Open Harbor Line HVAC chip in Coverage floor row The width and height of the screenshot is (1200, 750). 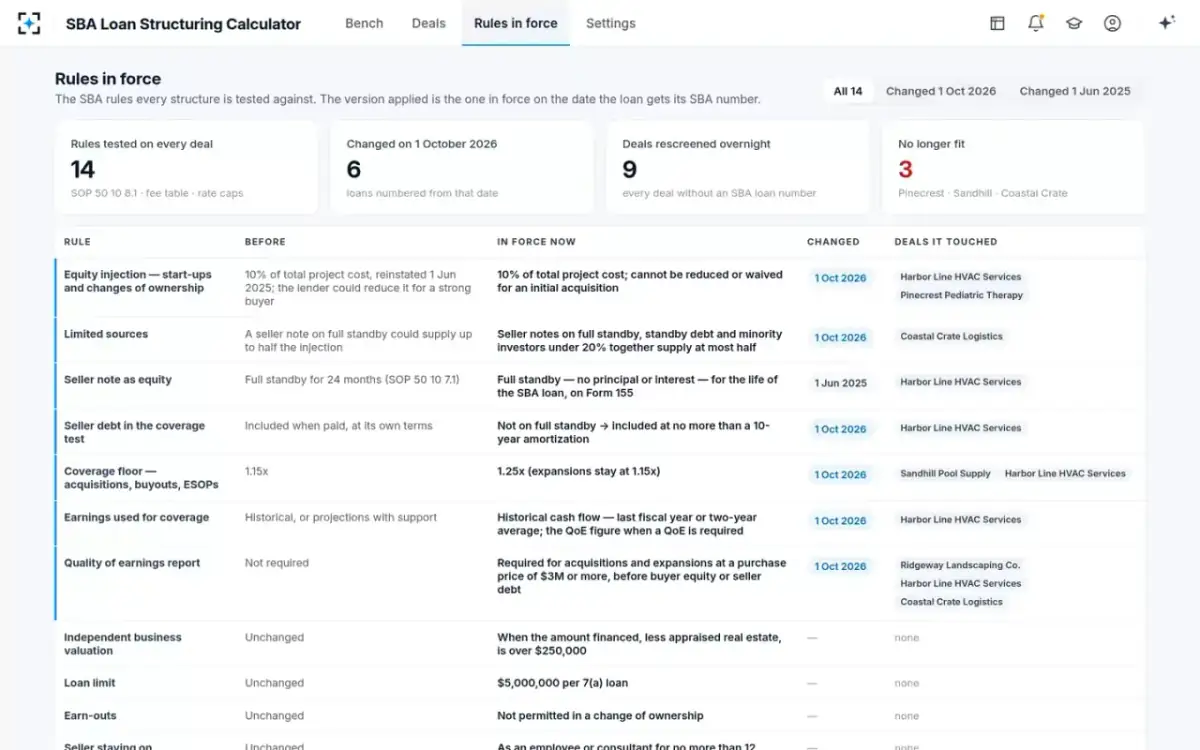[1065, 473]
